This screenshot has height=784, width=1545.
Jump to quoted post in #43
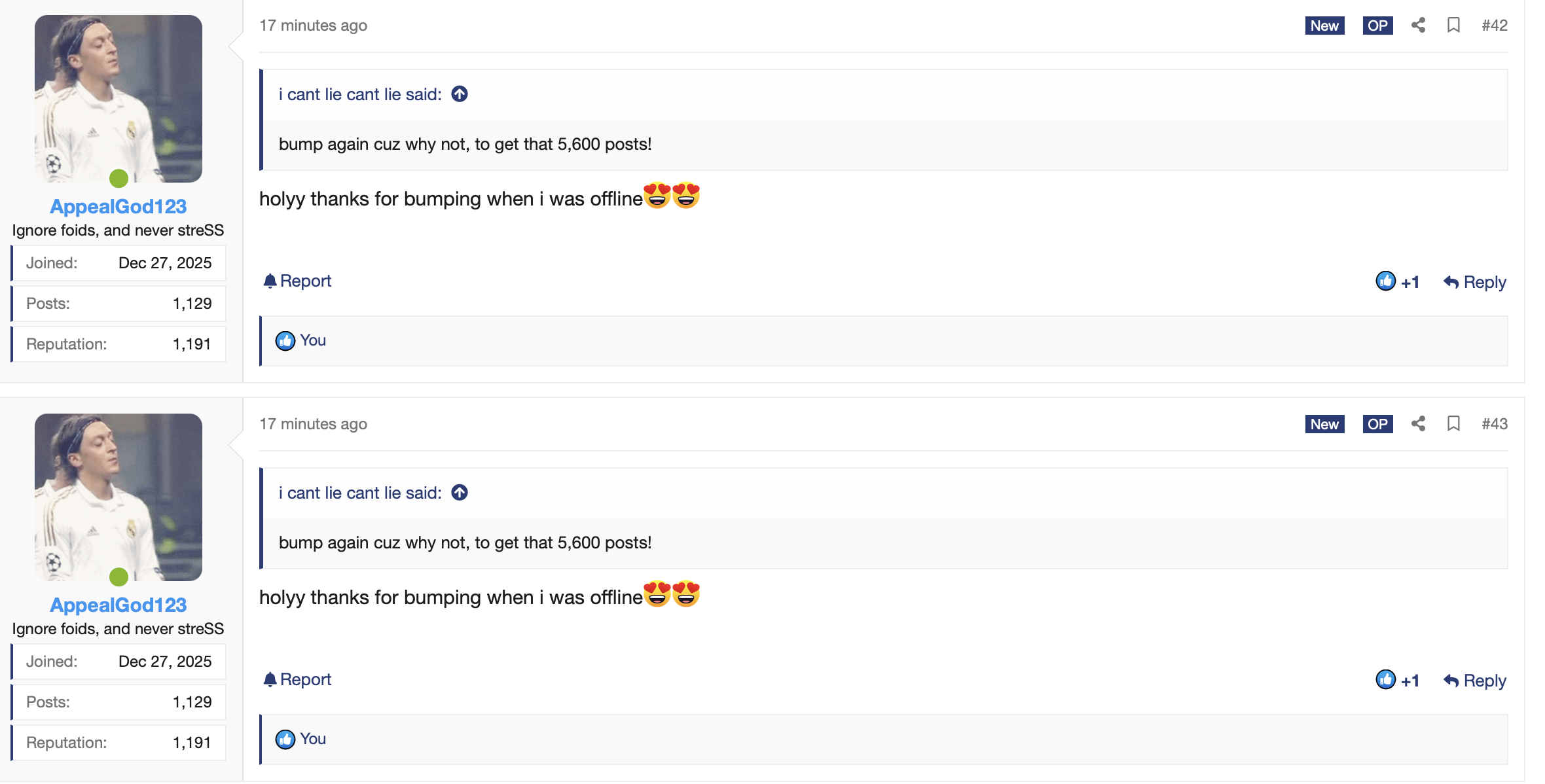[460, 493]
